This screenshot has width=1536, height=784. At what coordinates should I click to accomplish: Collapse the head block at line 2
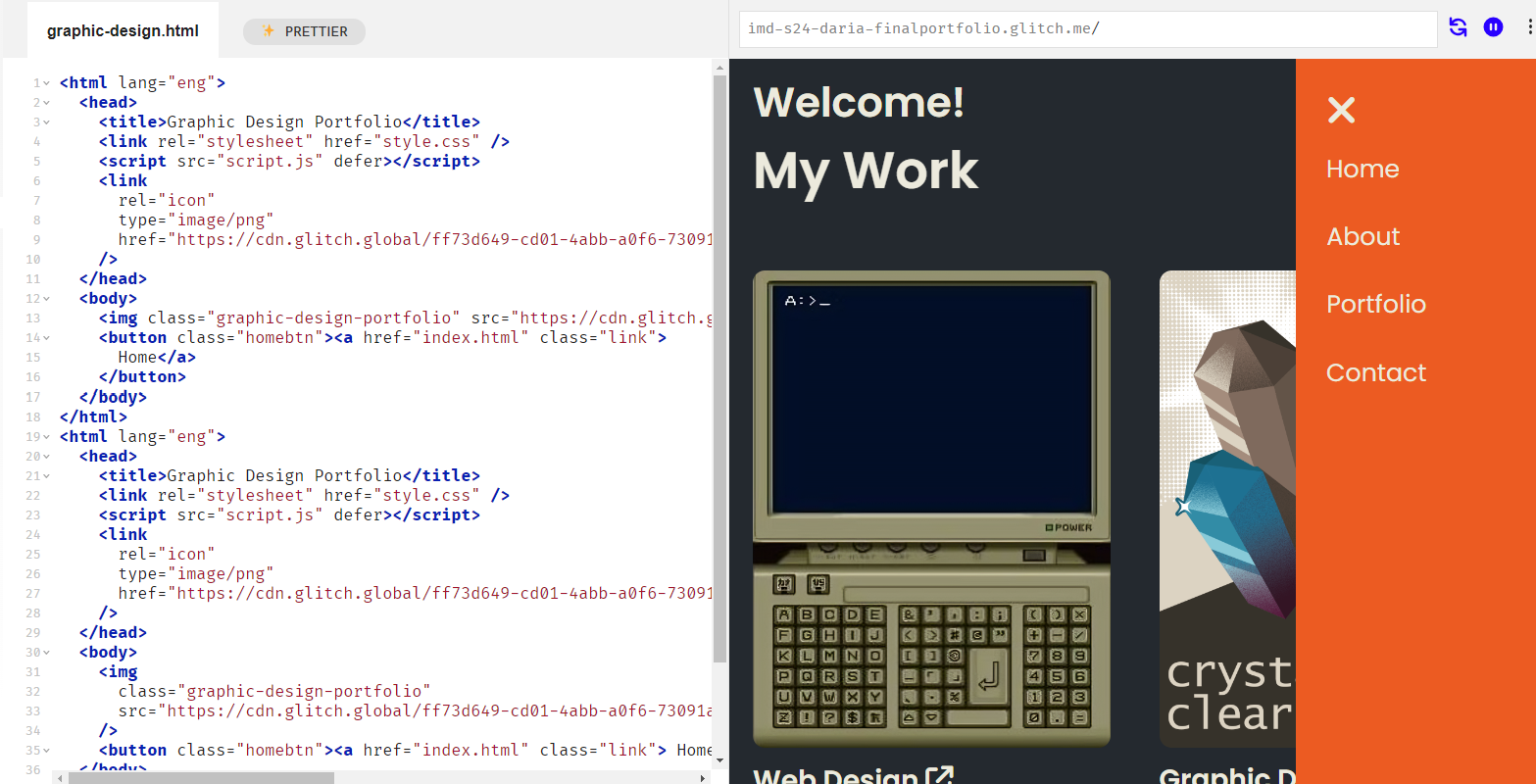click(x=47, y=103)
